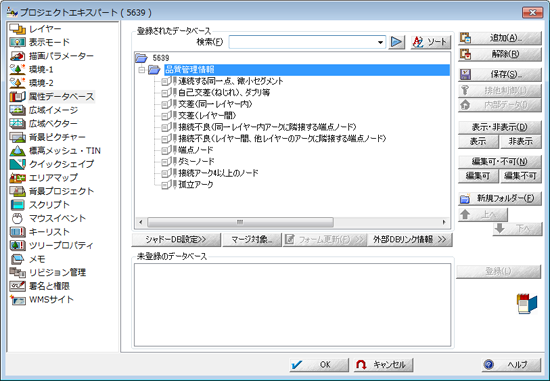Select ツリープロパティ in the sidebar
This screenshot has width=550, height=381.
[52, 245]
